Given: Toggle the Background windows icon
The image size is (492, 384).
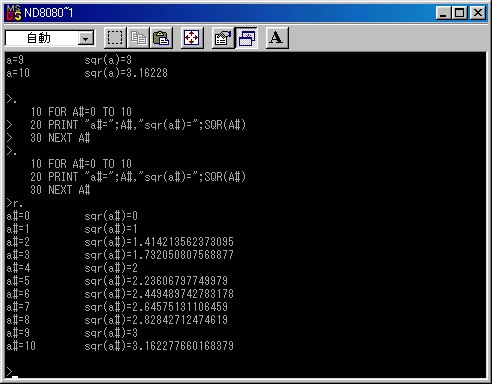Looking at the screenshot, I should coord(246,38).
